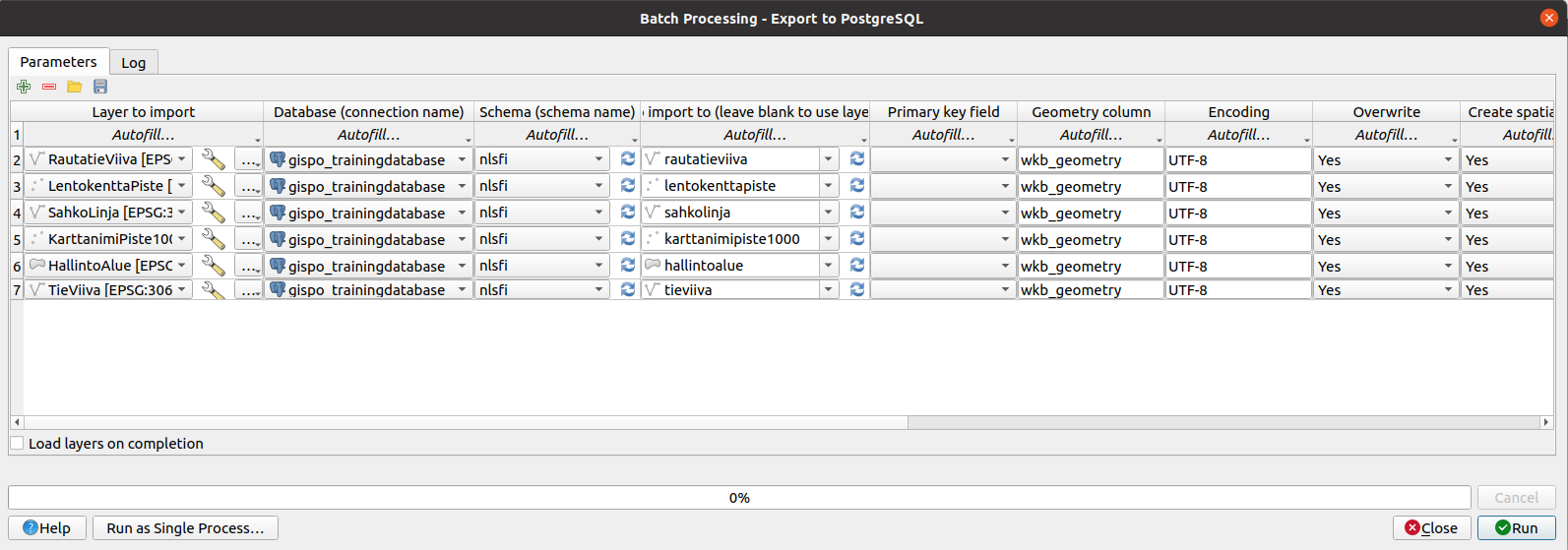Open the database connection dropdown for row 5
Screen dimensions: 1568x550
pyautogui.click(x=368, y=239)
